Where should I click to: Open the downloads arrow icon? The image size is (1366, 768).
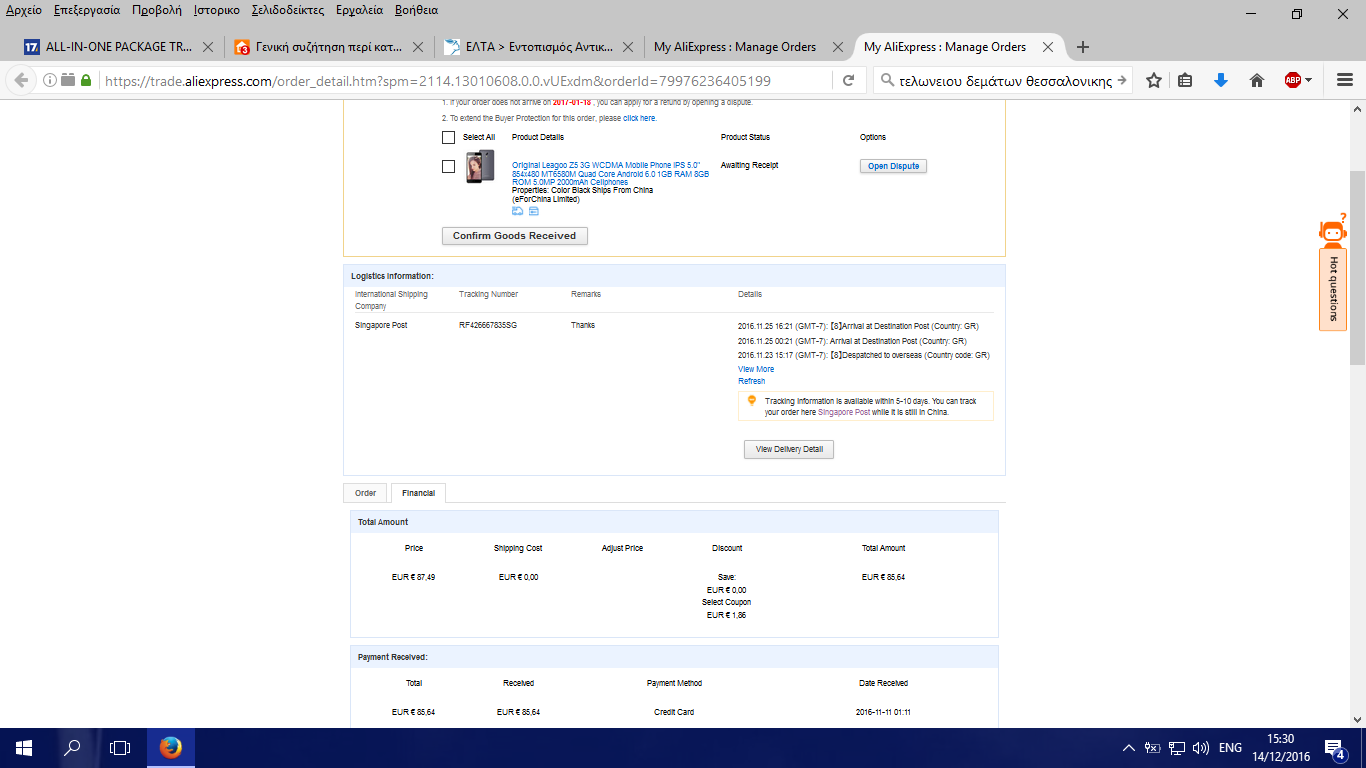[1220, 81]
